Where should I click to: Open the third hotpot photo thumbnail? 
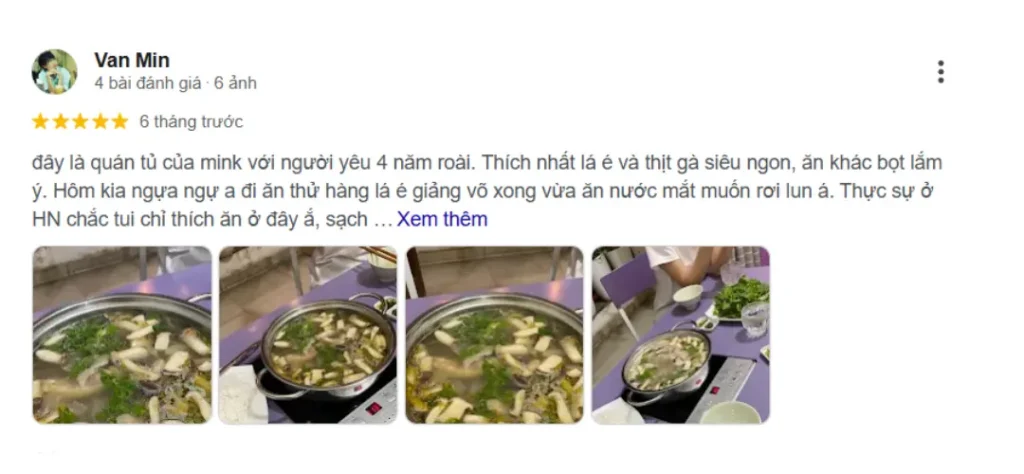pyautogui.click(x=494, y=335)
